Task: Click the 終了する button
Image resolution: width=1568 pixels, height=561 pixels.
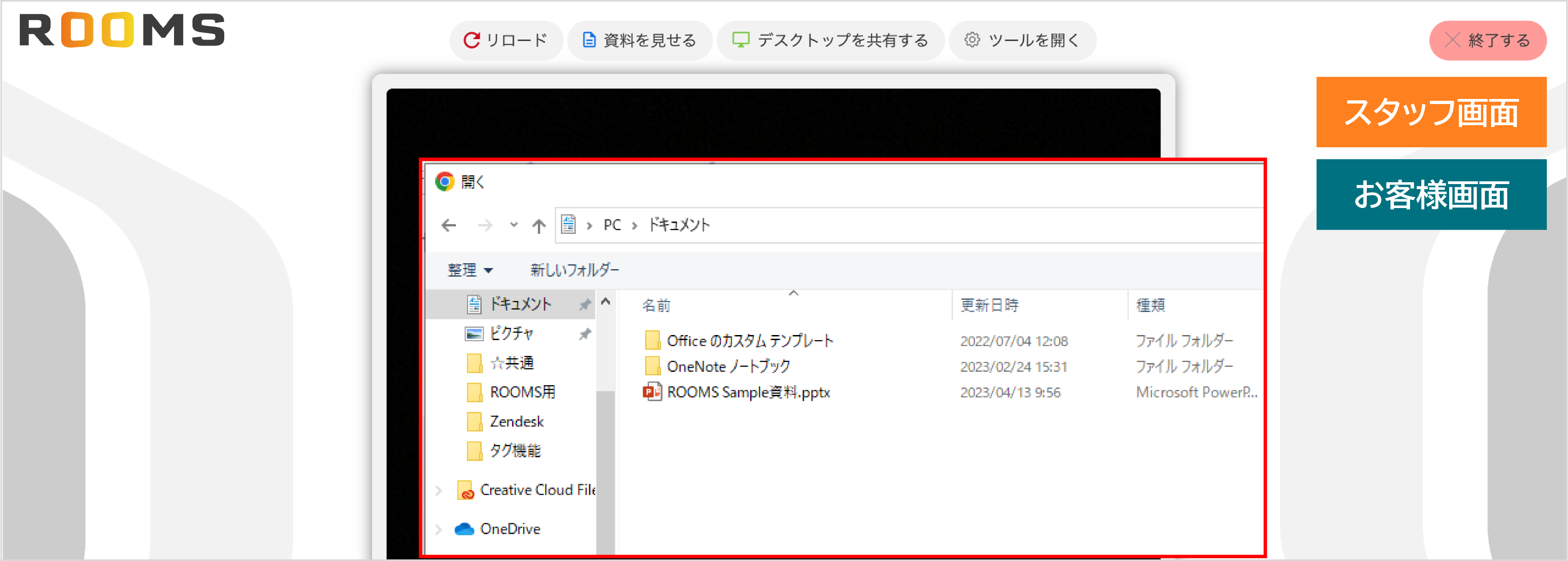Action: pos(1487,40)
